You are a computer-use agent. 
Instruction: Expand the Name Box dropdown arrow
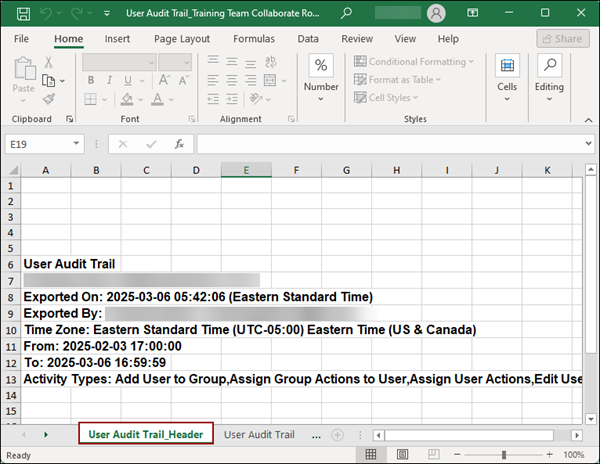tap(76, 144)
